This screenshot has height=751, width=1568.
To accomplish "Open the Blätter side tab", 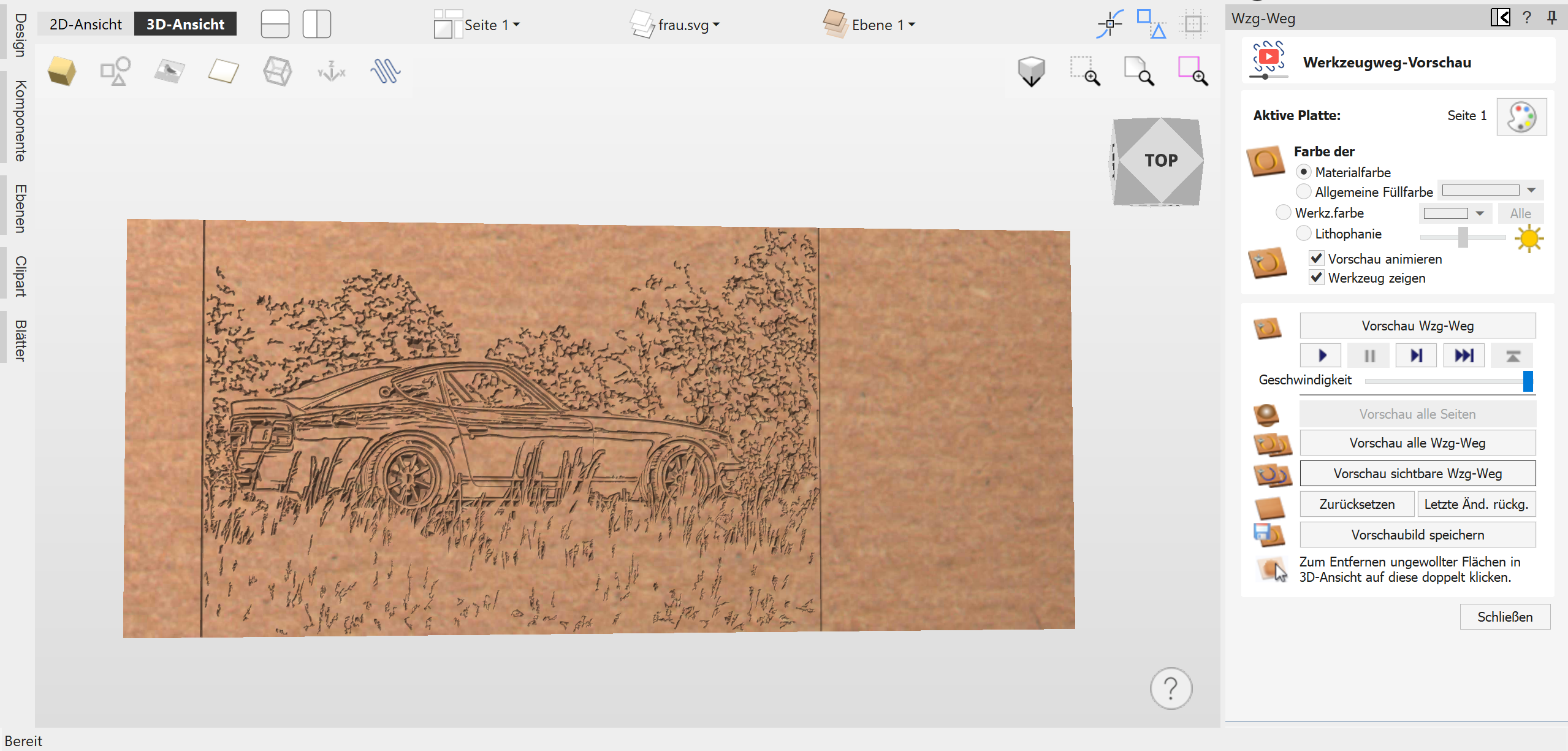I will [x=20, y=340].
